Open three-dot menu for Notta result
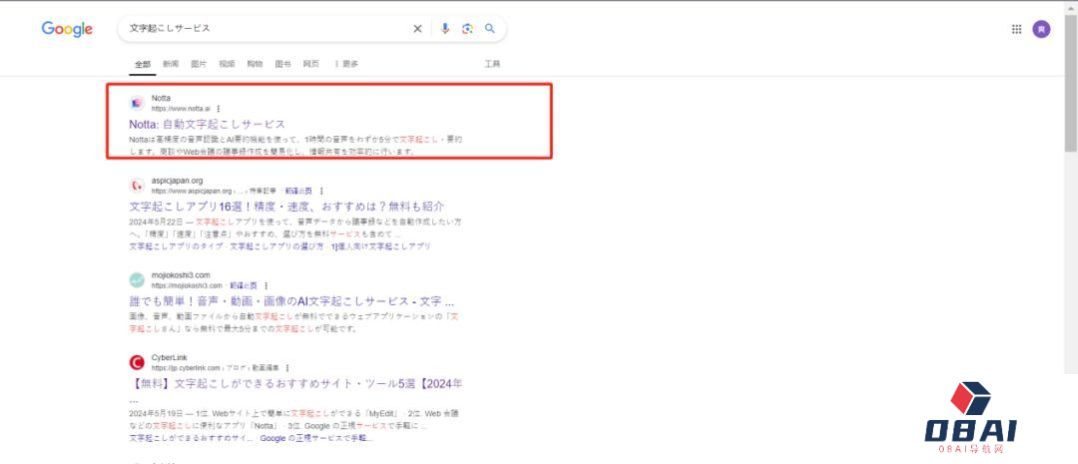 [x=219, y=109]
